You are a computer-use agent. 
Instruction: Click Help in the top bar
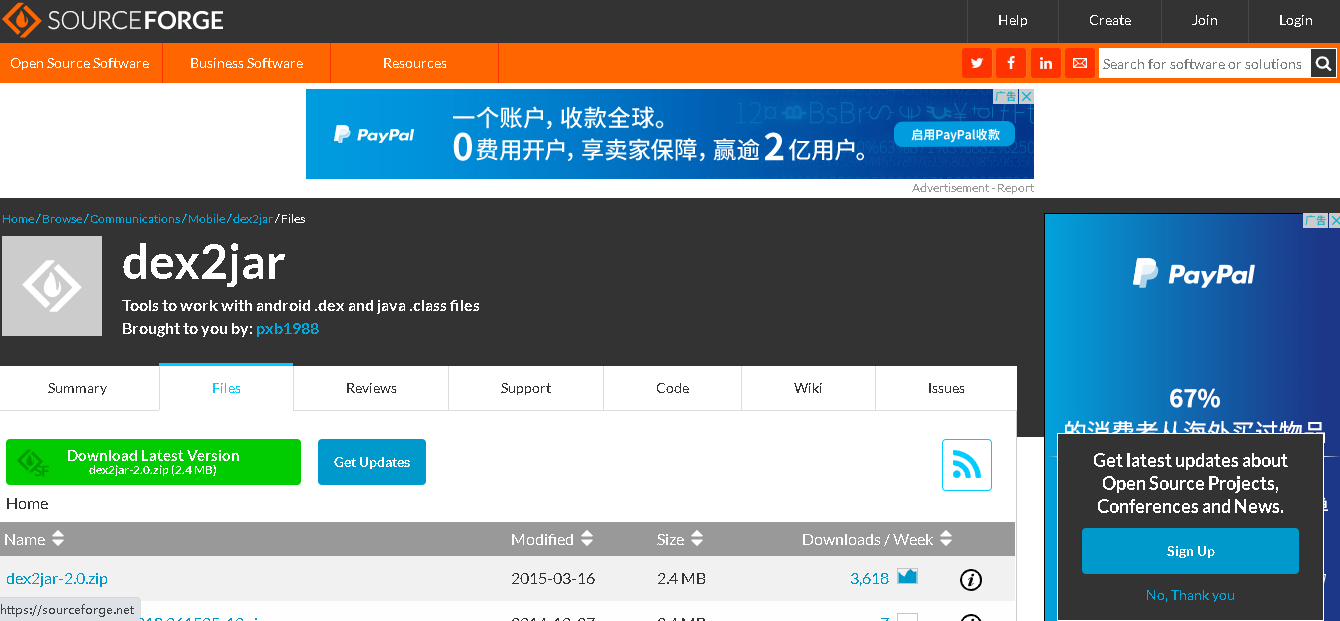(1012, 20)
